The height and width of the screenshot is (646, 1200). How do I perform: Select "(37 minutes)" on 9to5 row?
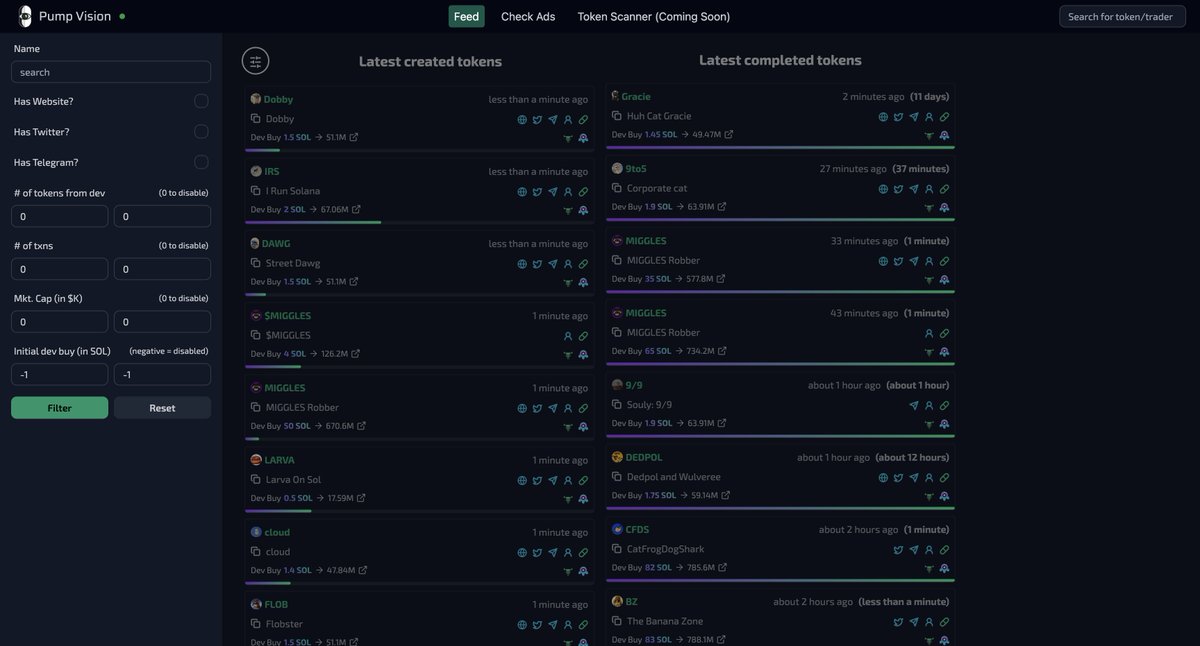[x=921, y=168]
